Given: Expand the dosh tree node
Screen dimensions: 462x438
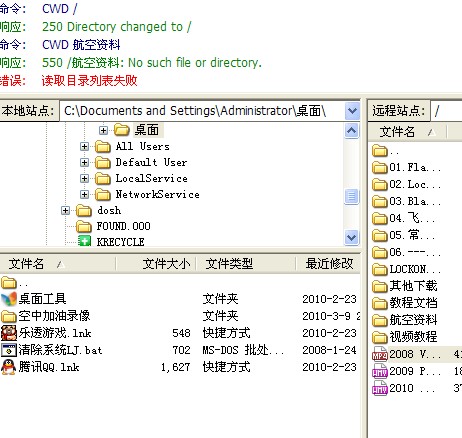Looking at the screenshot, I should 66,210.
